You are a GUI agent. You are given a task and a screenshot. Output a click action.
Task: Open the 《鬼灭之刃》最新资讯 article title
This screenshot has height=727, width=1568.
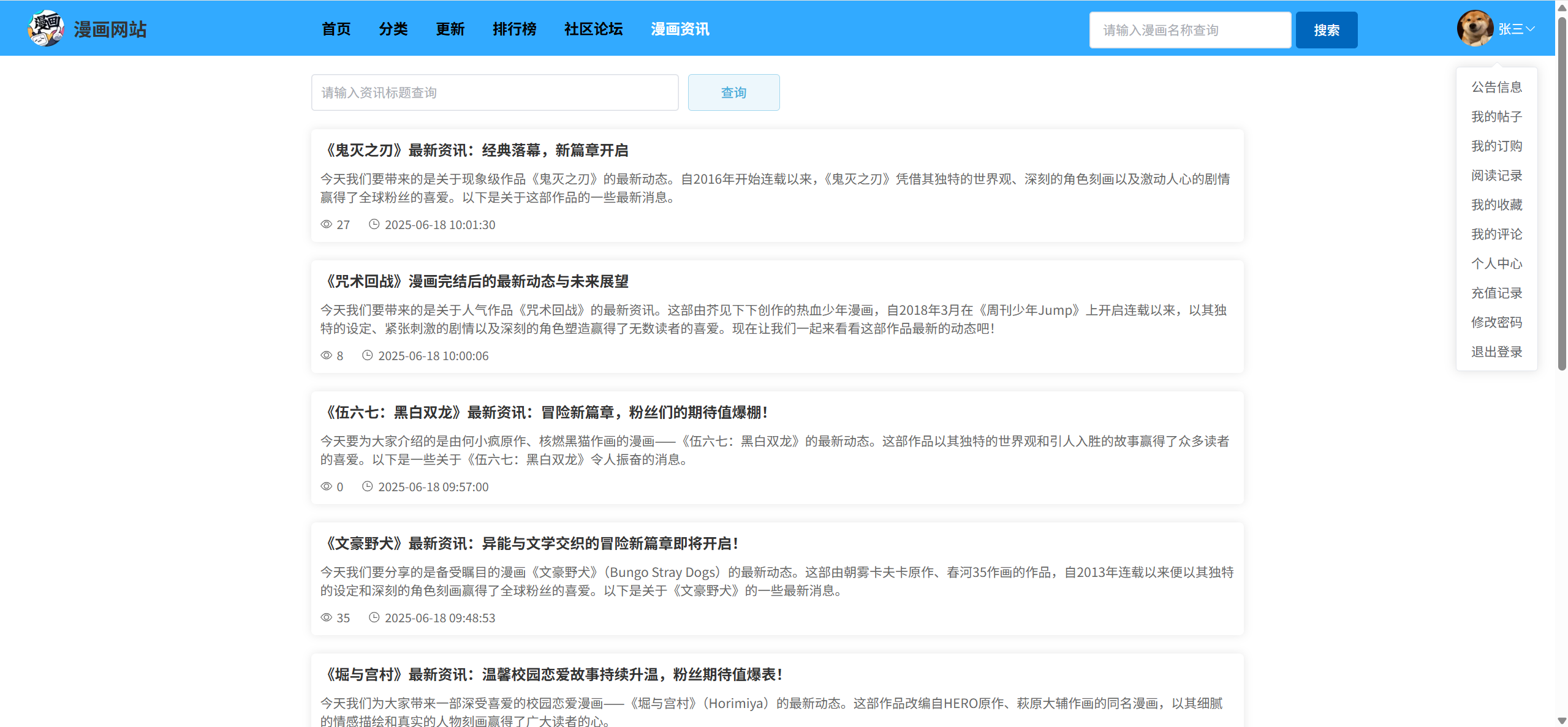[475, 150]
